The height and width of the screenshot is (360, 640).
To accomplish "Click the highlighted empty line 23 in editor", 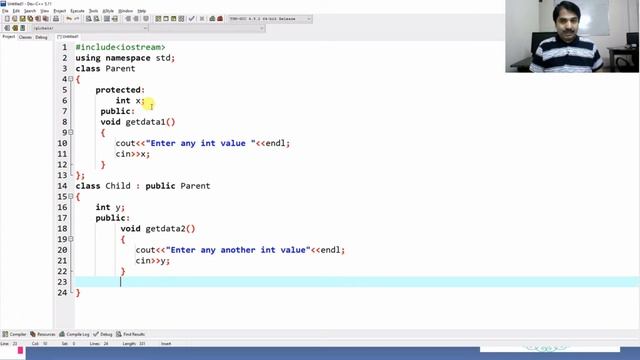I will (357, 282).
